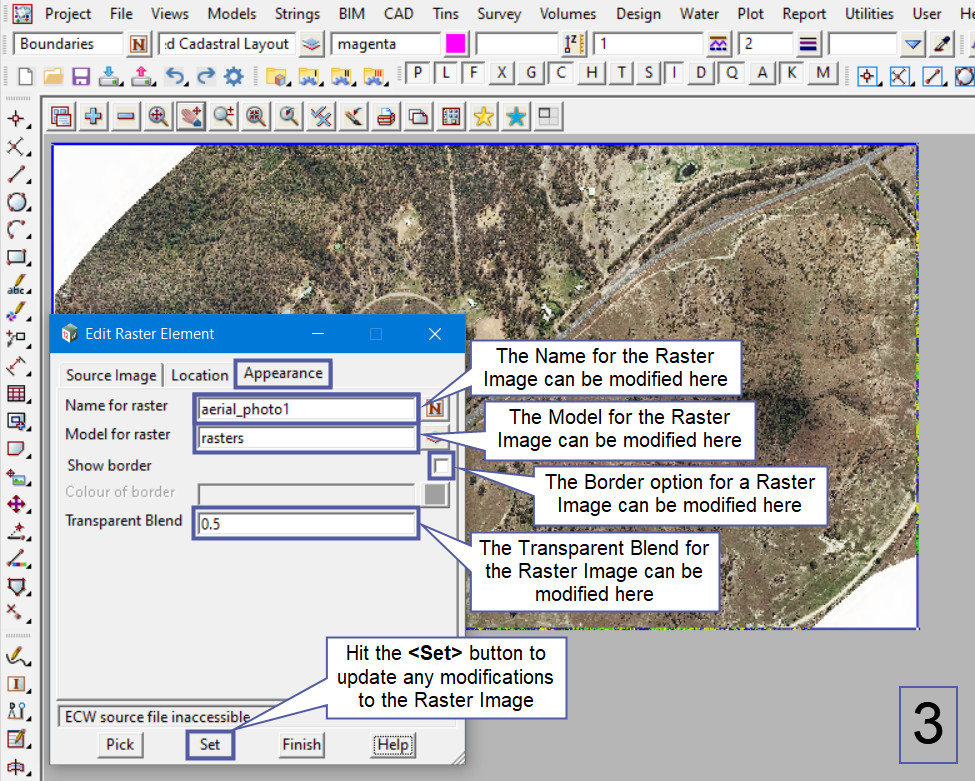Image resolution: width=975 pixels, height=781 pixels.
Task: Click the magenta colour swatch
Action: pyautogui.click(x=456, y=44)
